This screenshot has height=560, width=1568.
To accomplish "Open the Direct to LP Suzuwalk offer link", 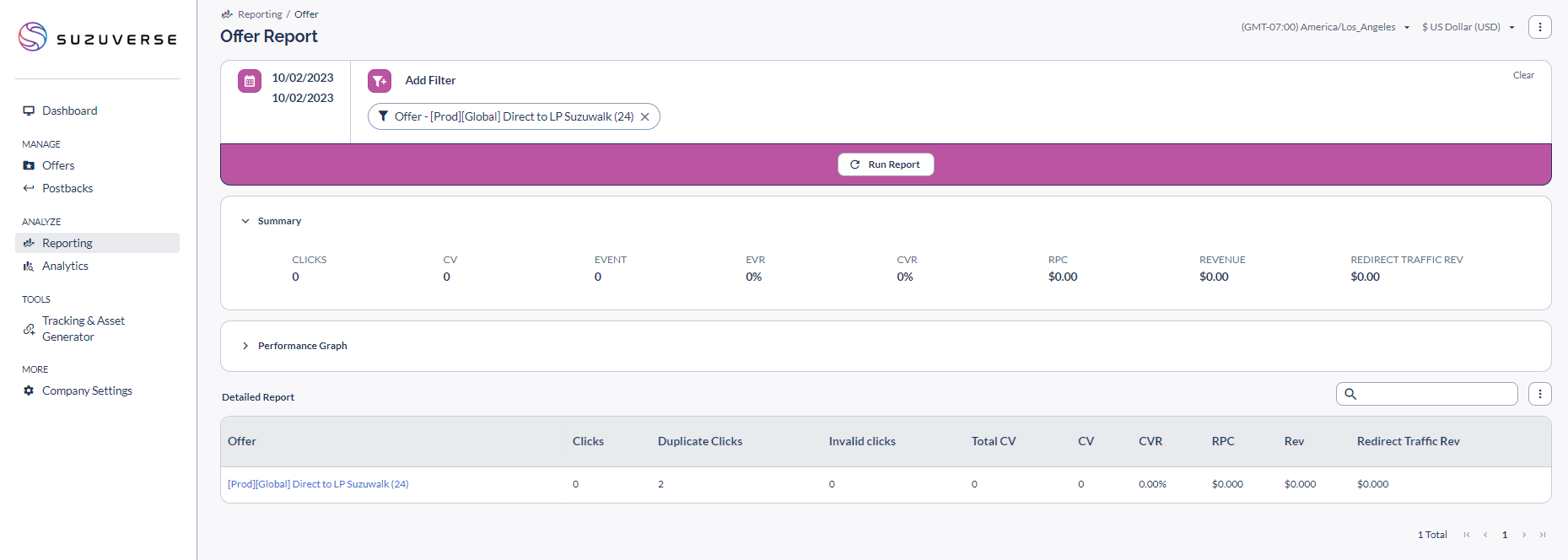I will (318, 484).
